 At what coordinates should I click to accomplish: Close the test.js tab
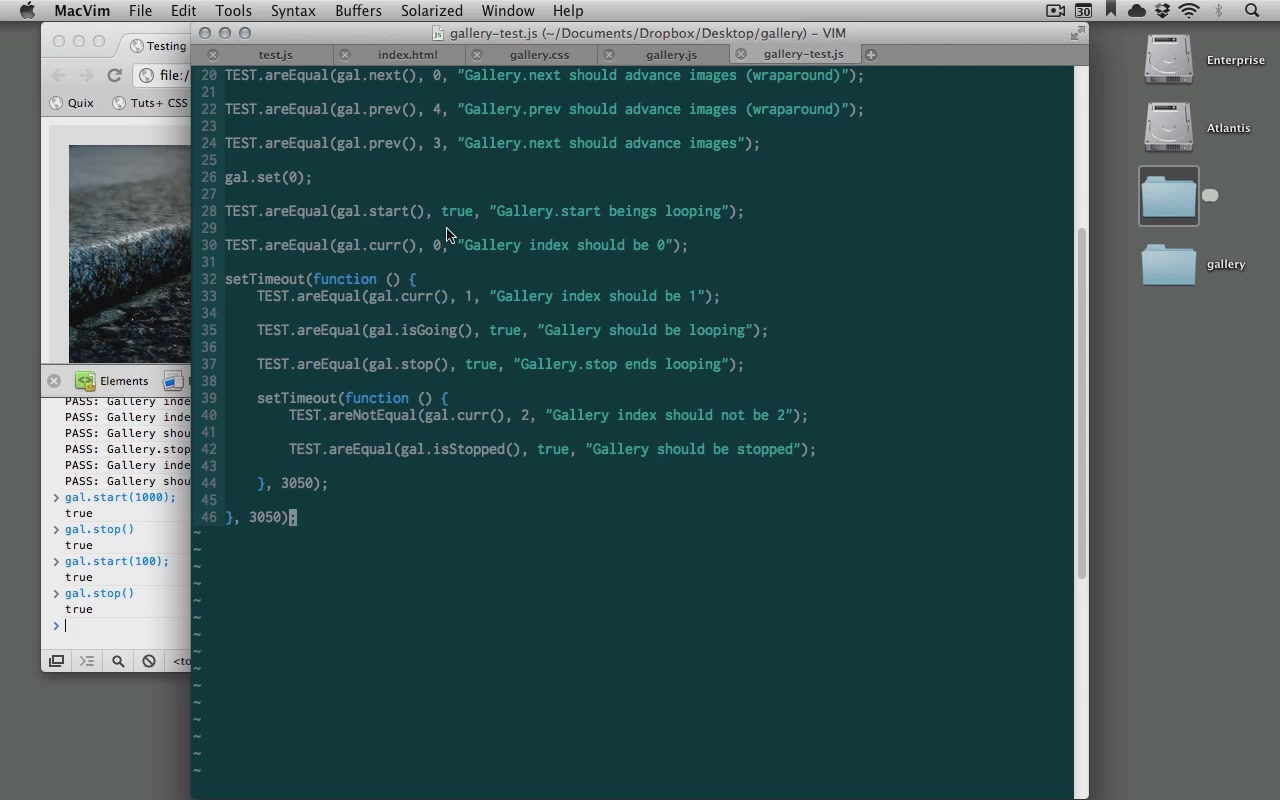coord(212,55)
